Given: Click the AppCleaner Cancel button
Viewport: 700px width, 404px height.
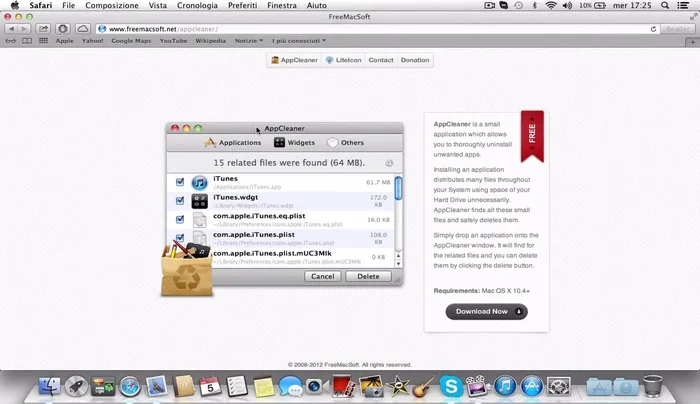Looking at the screenshot, I should click(323, 276).
